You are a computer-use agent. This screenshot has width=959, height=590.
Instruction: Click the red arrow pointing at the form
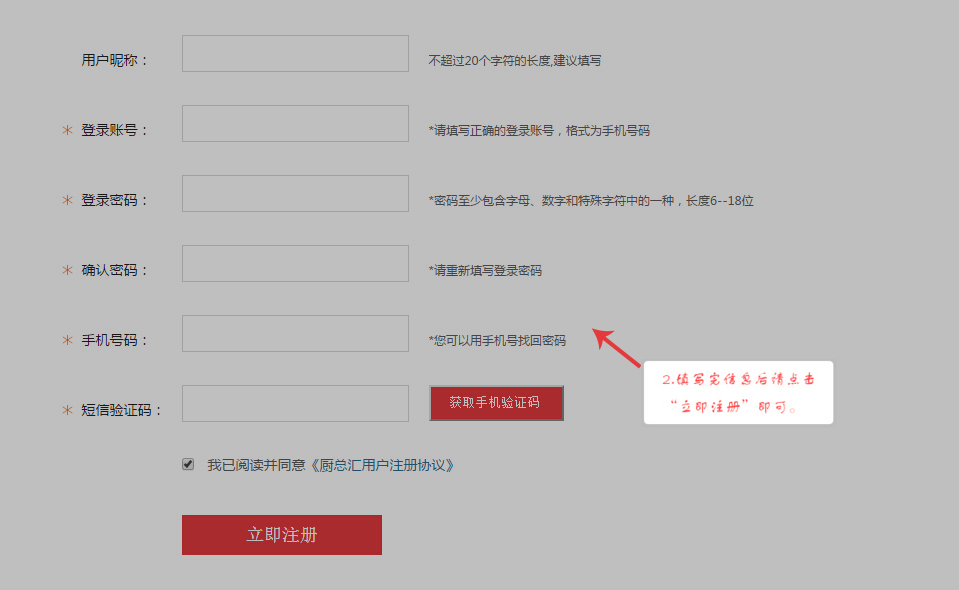point(617,349)
